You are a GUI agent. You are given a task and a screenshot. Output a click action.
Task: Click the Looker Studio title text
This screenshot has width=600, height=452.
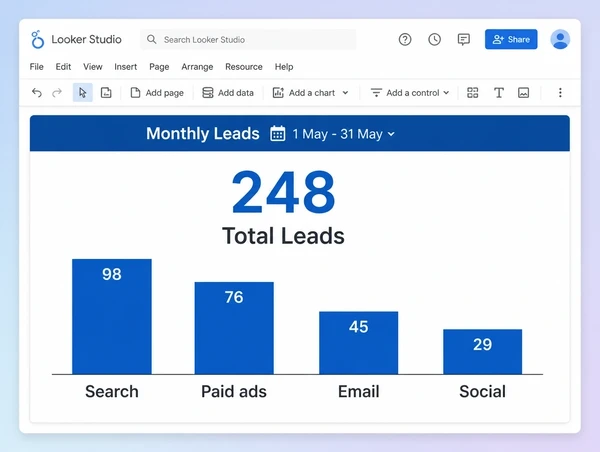pos(86,39)
